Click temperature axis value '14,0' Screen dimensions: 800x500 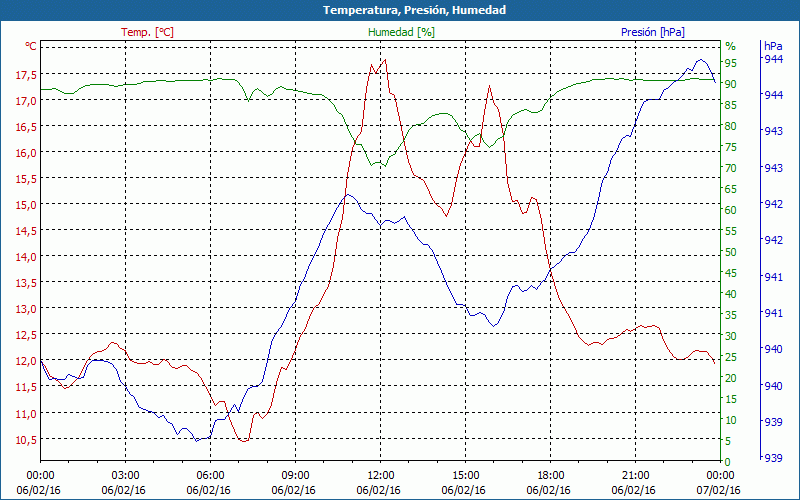tap(27, 257)
